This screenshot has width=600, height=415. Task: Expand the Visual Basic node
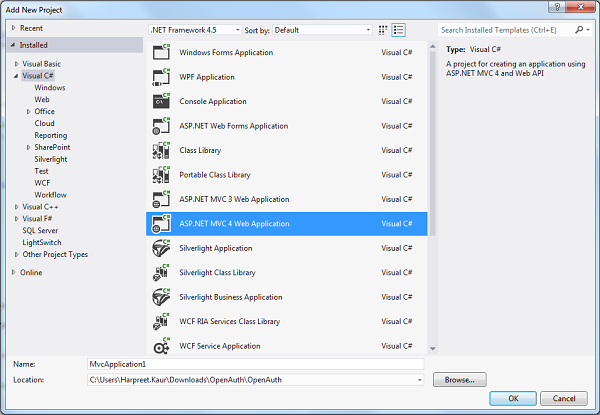pos(16,64)
